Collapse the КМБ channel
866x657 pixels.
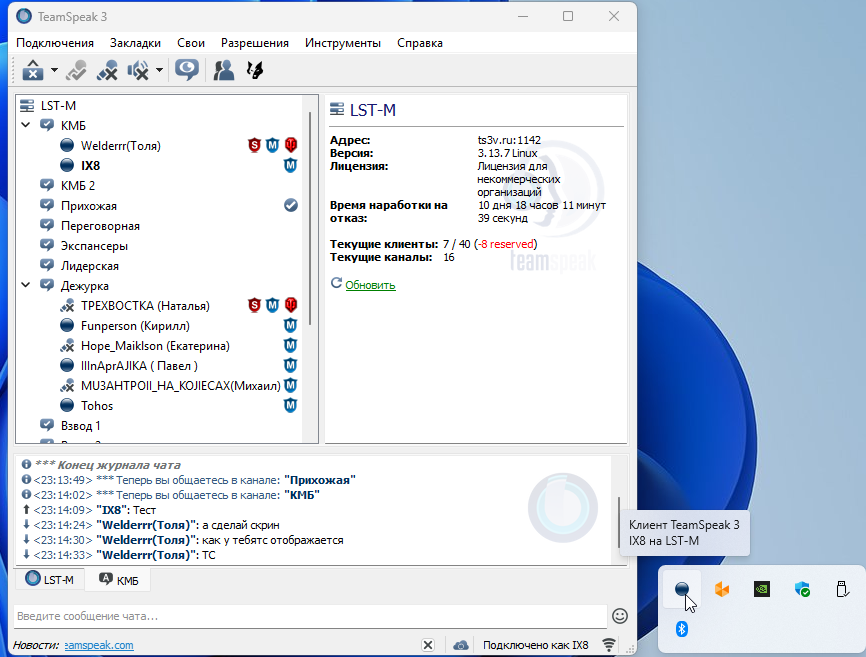(x=25, y=125)
